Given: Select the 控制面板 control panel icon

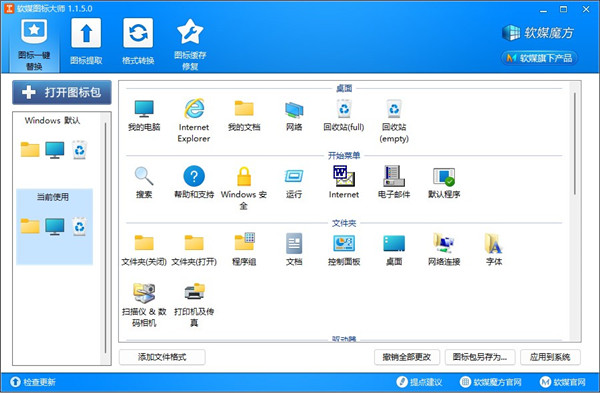Looking at the screenshot, I should click(x=344, y=243).
